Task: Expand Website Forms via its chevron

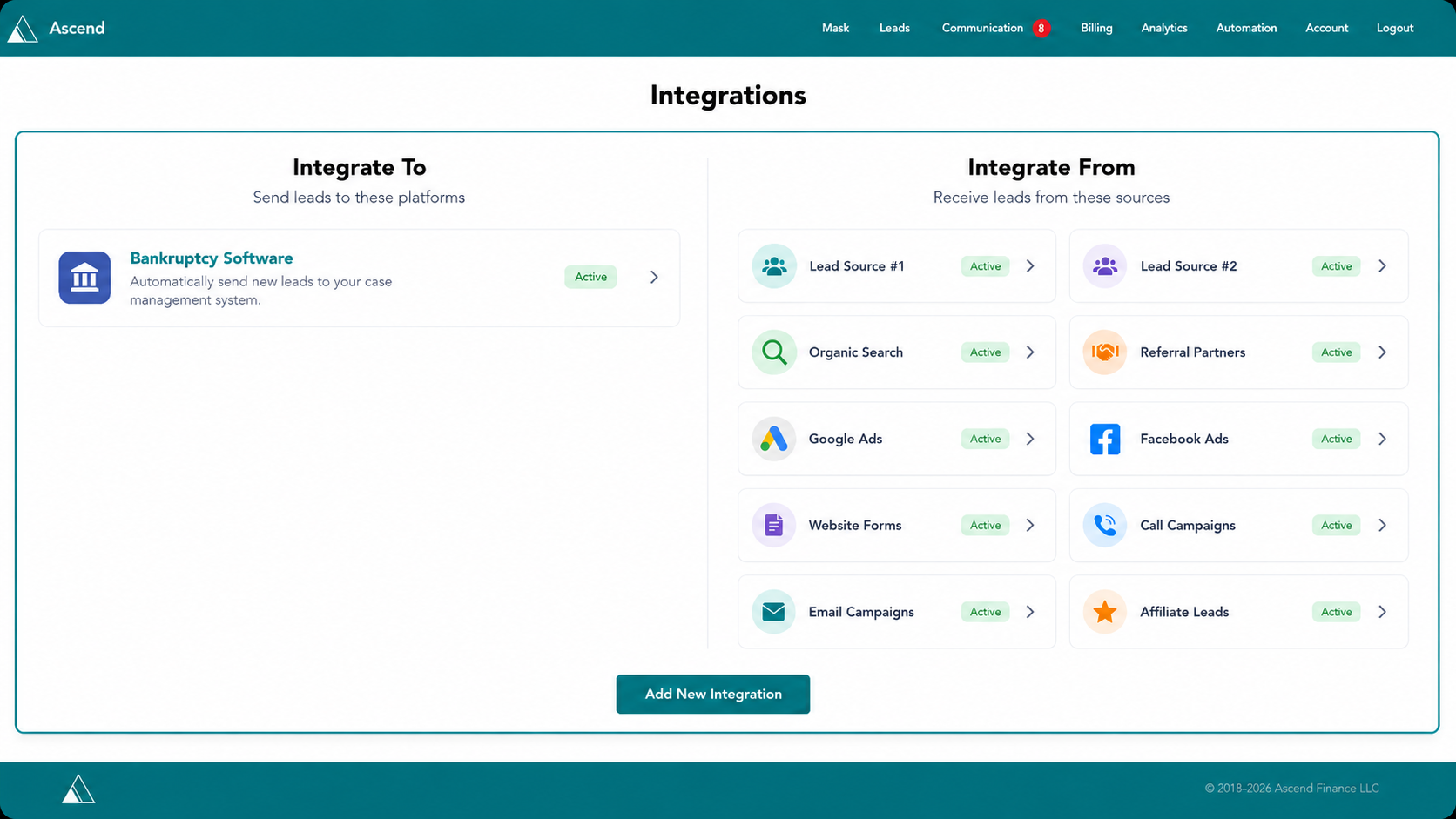Action: [1030, 525]
